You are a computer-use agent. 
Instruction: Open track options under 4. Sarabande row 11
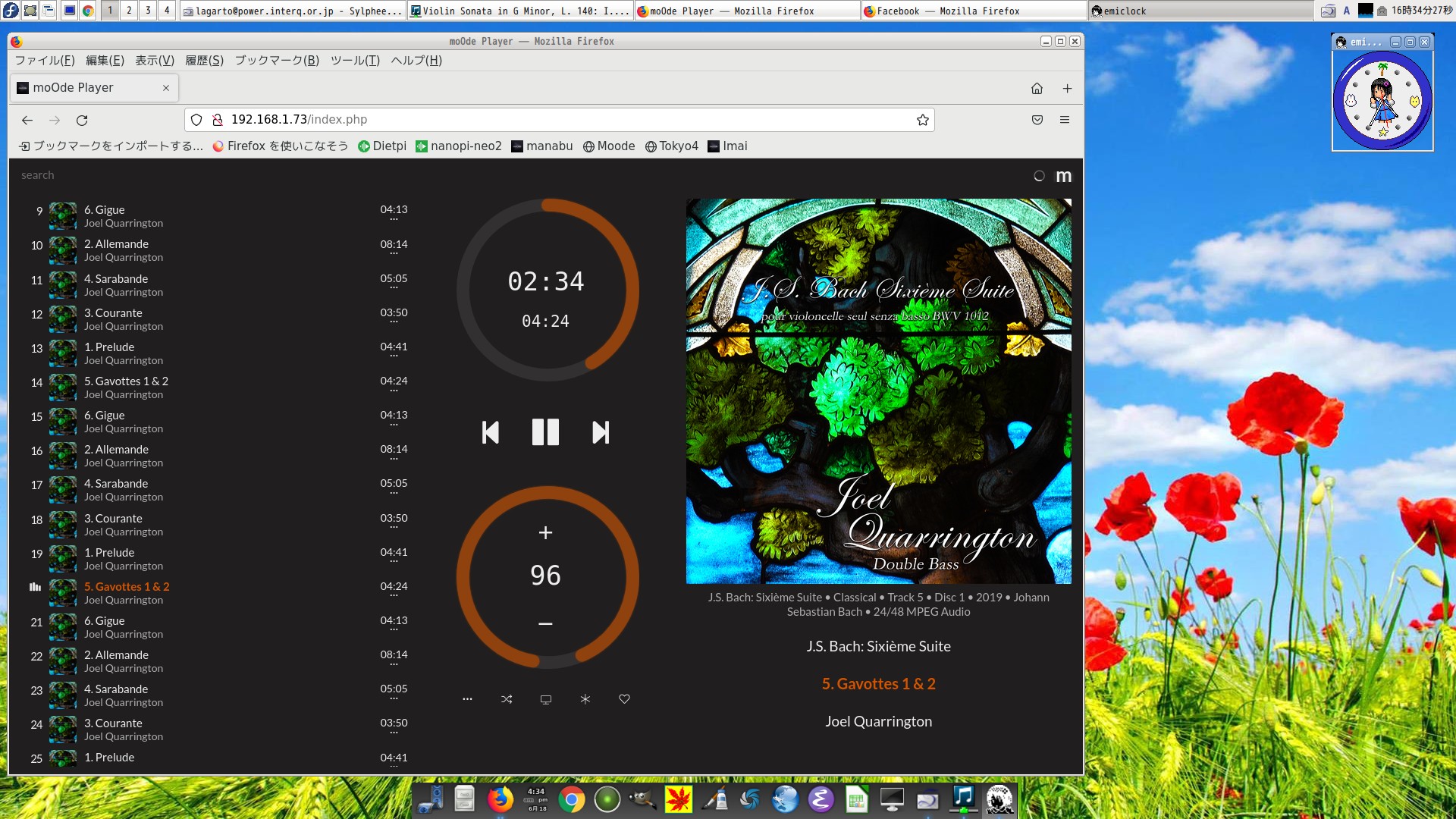(x=394, y=288)
